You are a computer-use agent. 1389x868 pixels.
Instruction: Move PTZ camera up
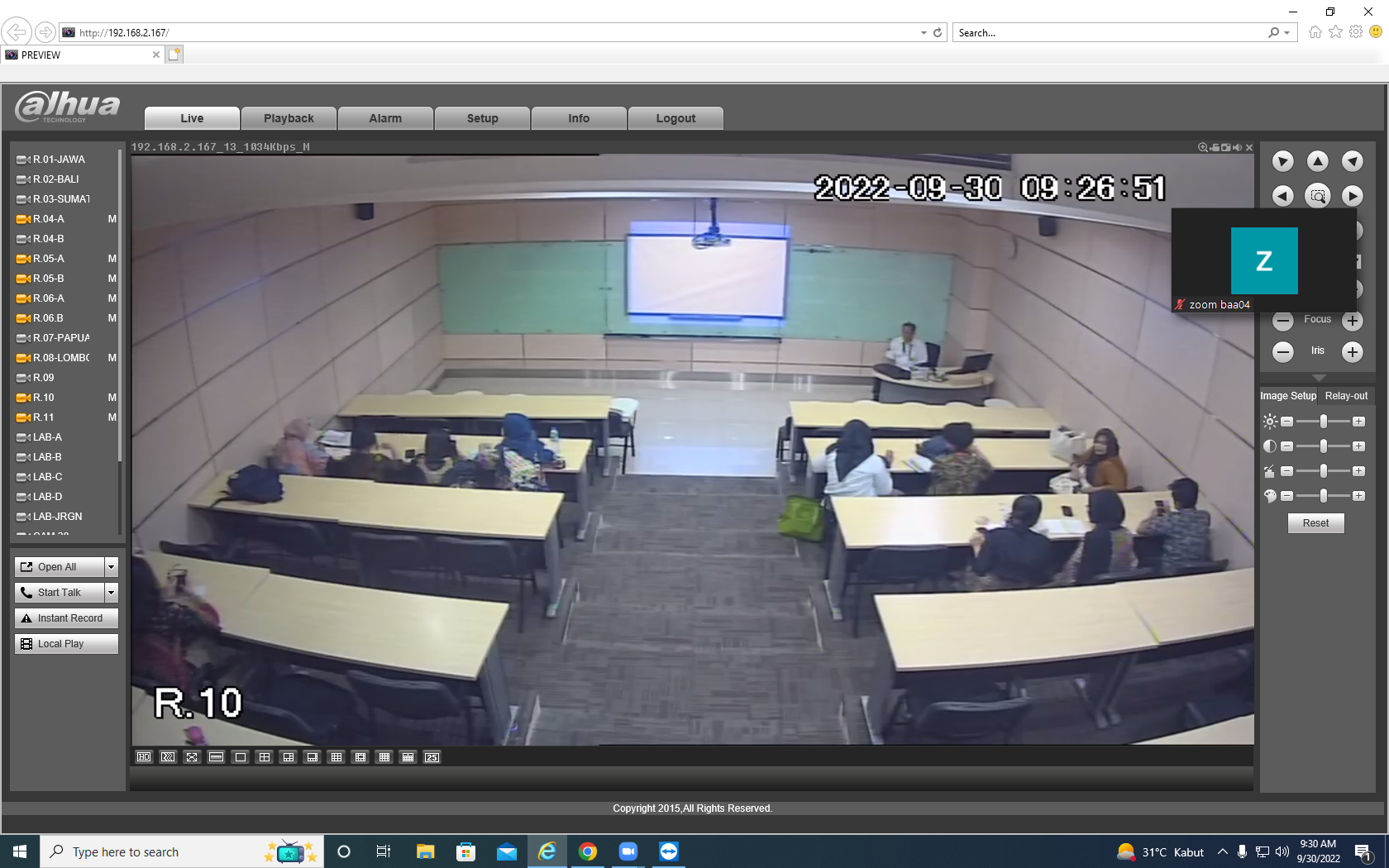tap(1318, 161)
